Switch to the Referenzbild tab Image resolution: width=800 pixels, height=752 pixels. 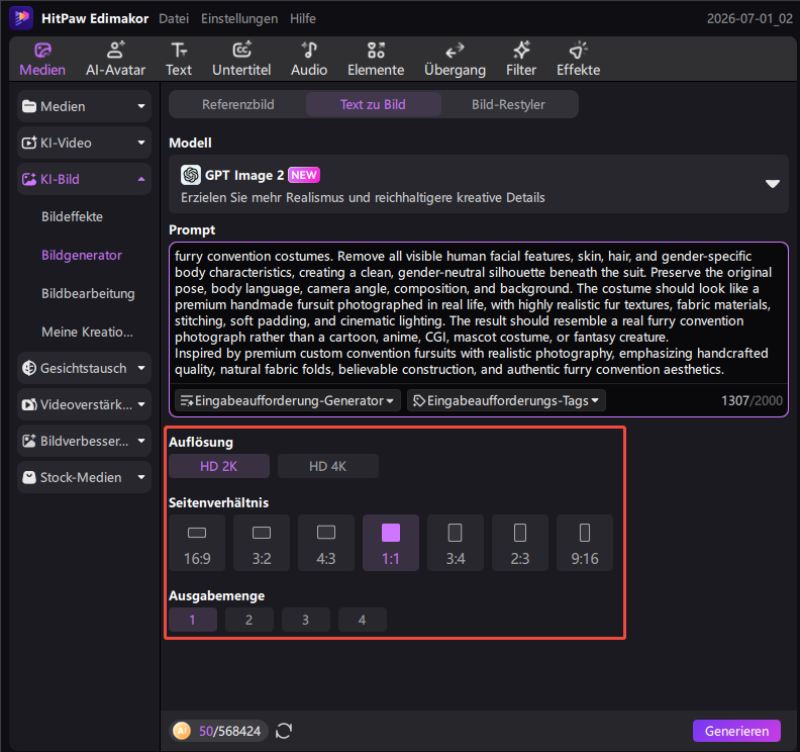[238, 105]
